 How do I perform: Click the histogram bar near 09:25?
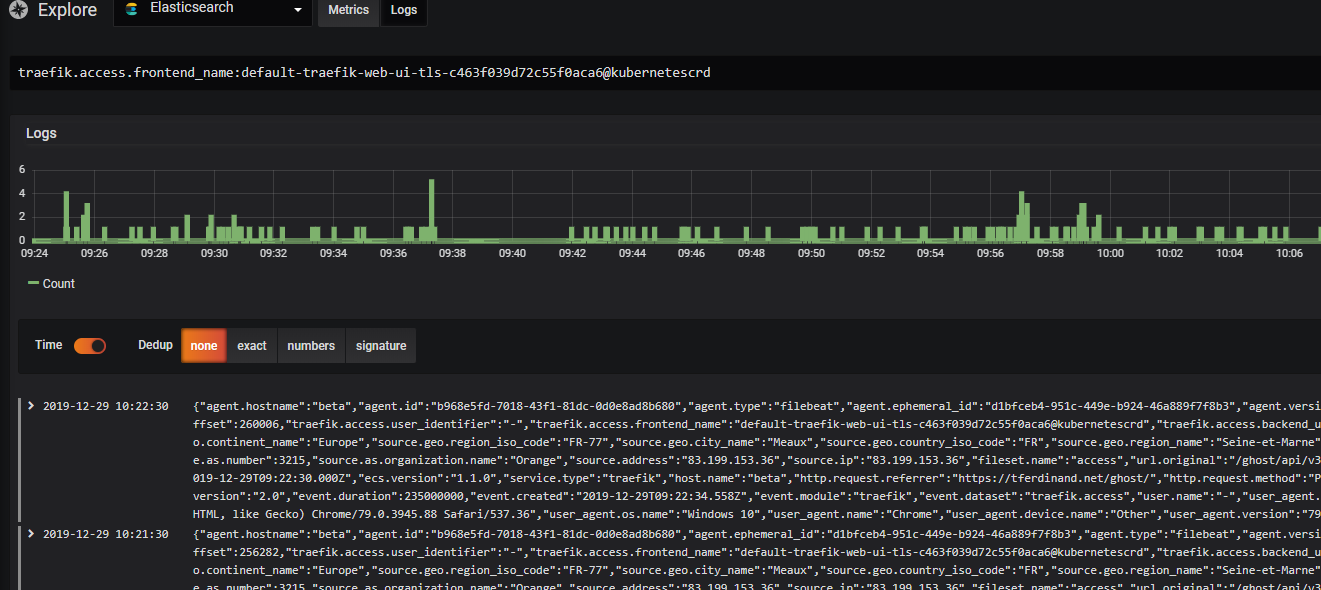66,216
